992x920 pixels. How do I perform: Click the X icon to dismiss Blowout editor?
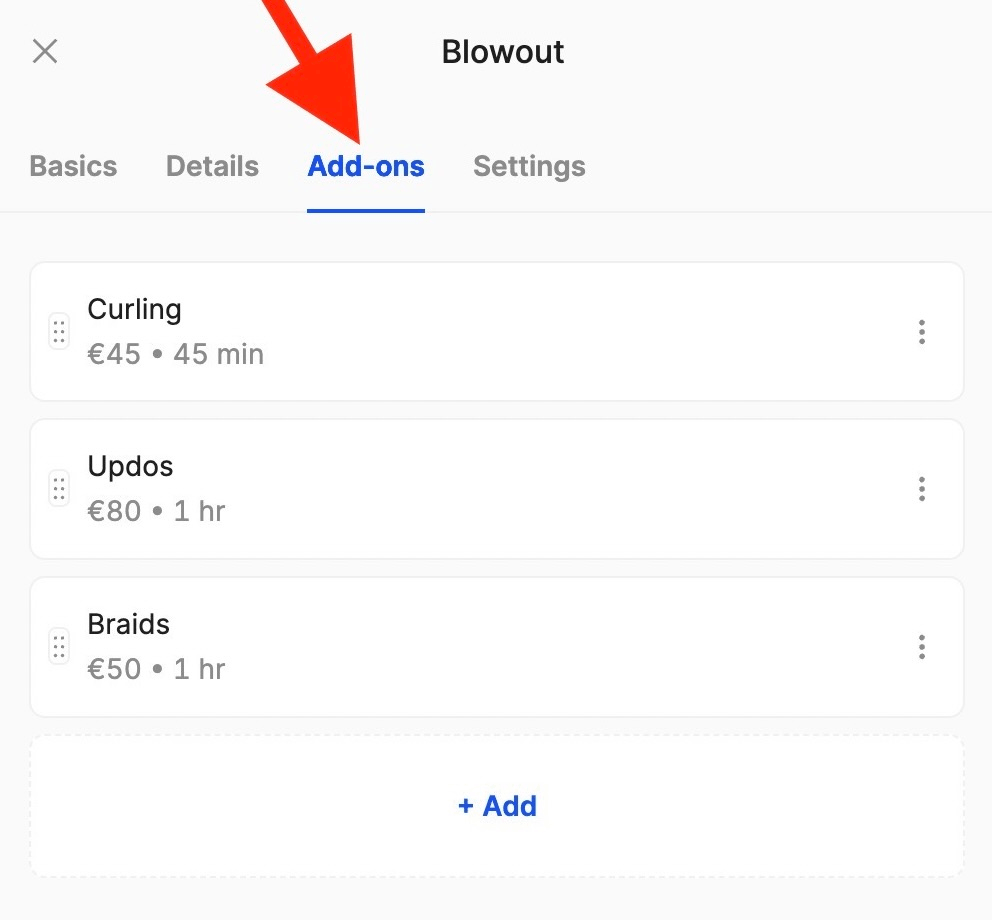[44, 51]
